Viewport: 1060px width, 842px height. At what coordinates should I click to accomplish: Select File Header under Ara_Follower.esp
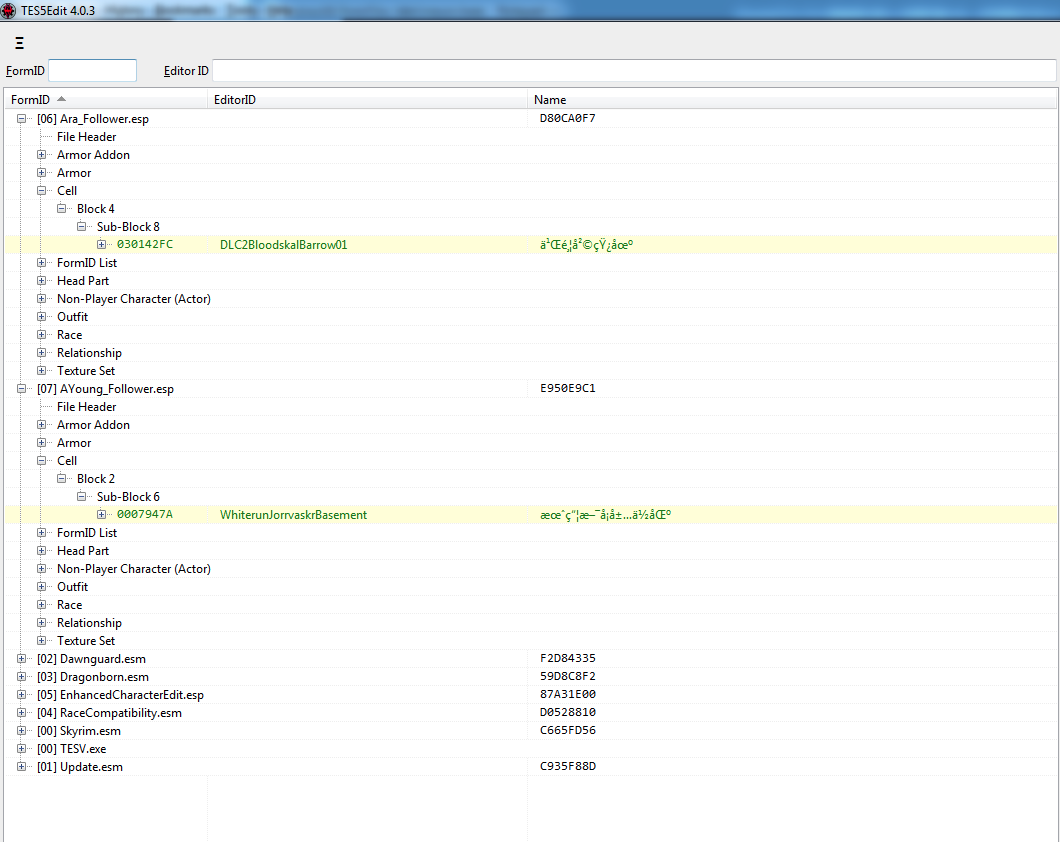(x=87, y=137)
